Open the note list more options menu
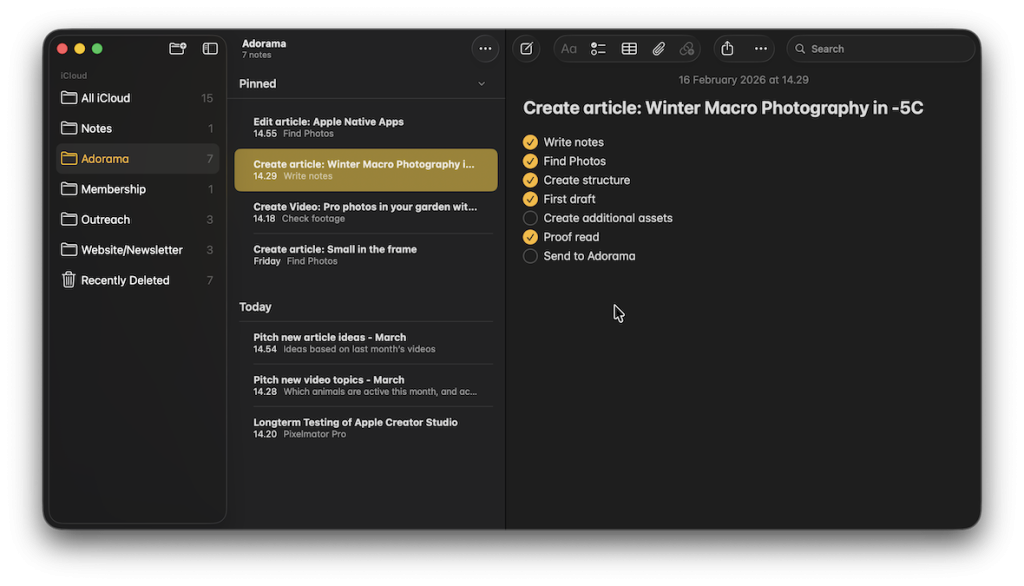This screenshot has width=1024, height=586. pos(485,48)
